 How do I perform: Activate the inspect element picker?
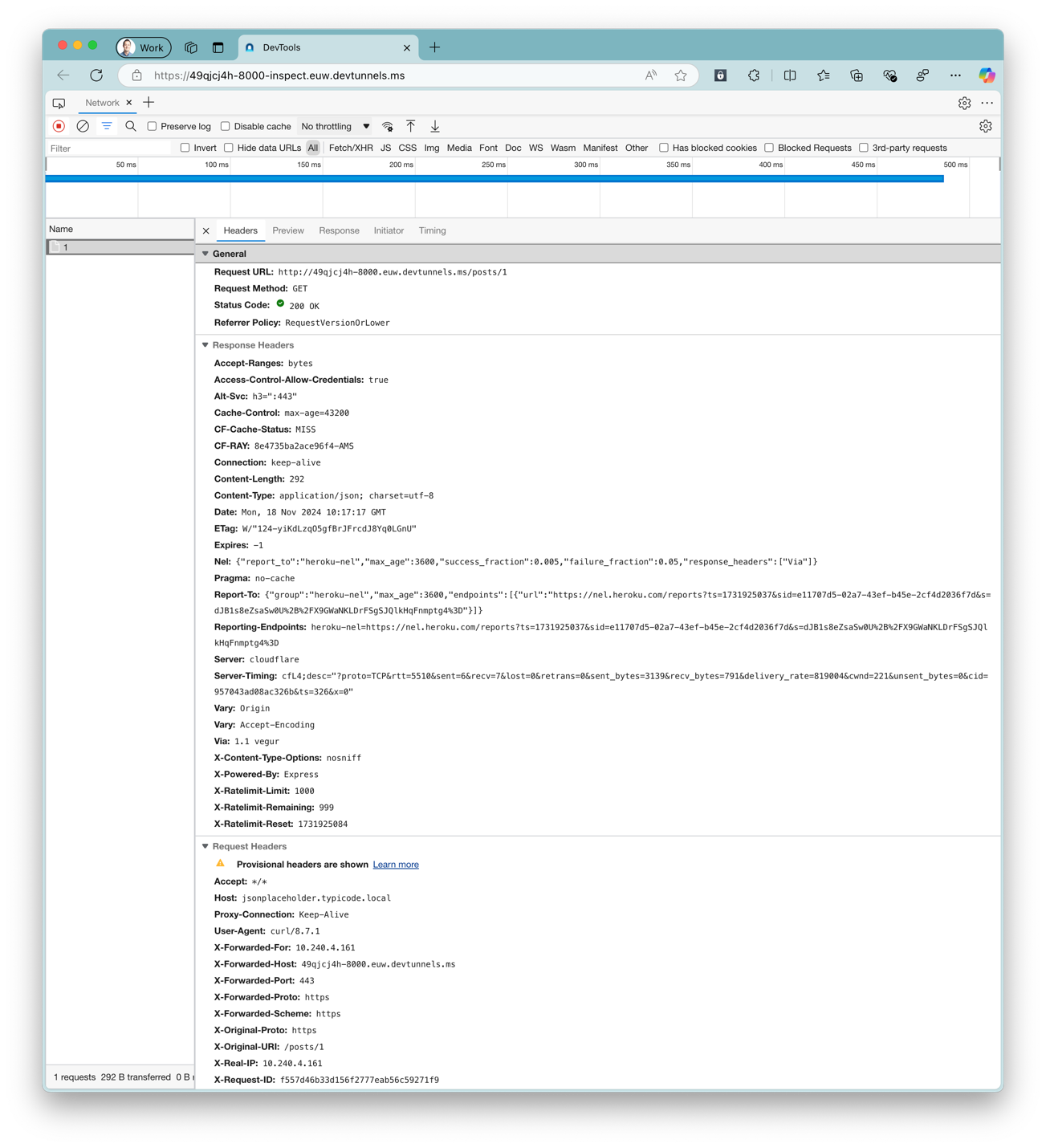pos(58,103)
